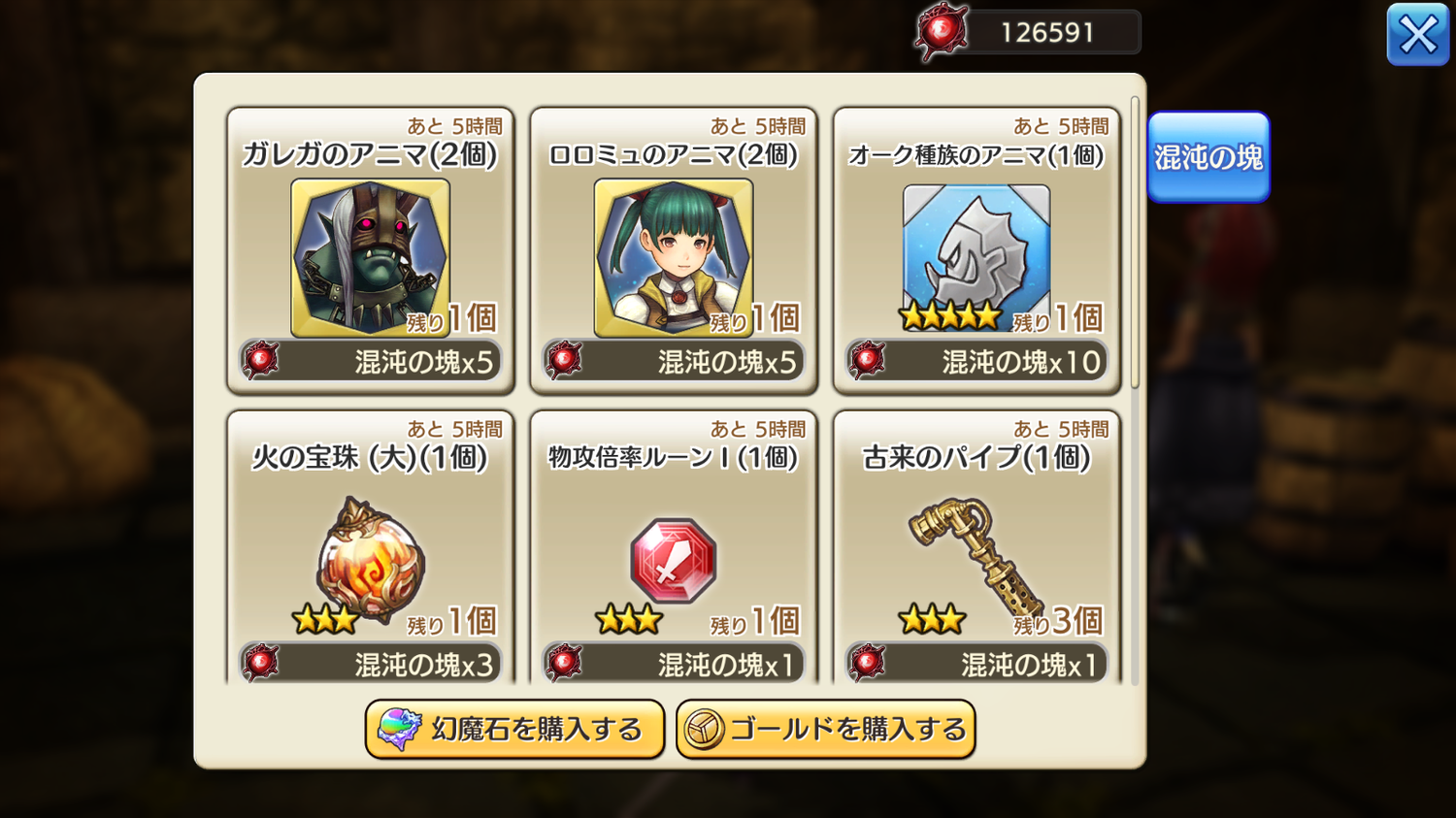Buy ガレガのアニマ for 混沌の塊x5

click(x=371, y=361)
